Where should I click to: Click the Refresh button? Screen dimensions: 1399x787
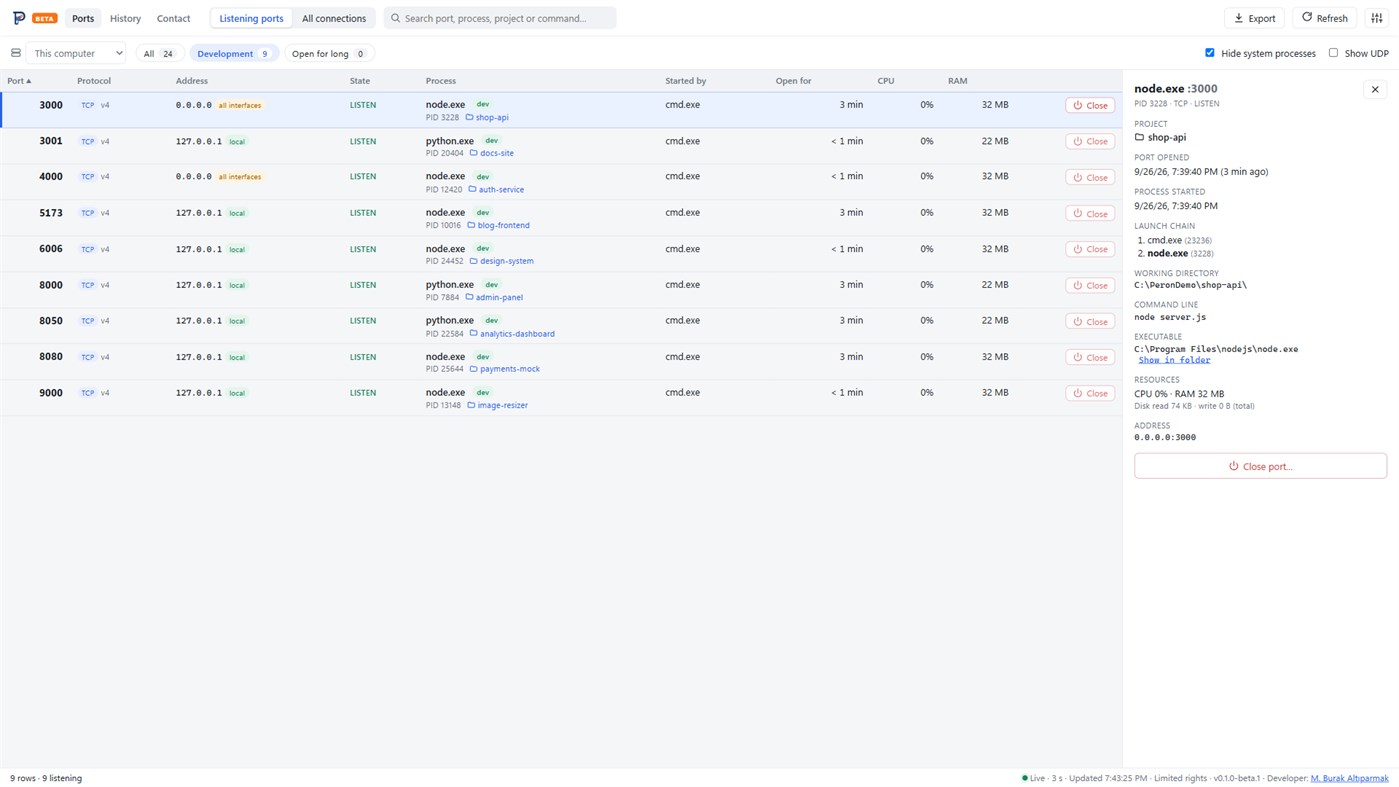[1324, 18]
